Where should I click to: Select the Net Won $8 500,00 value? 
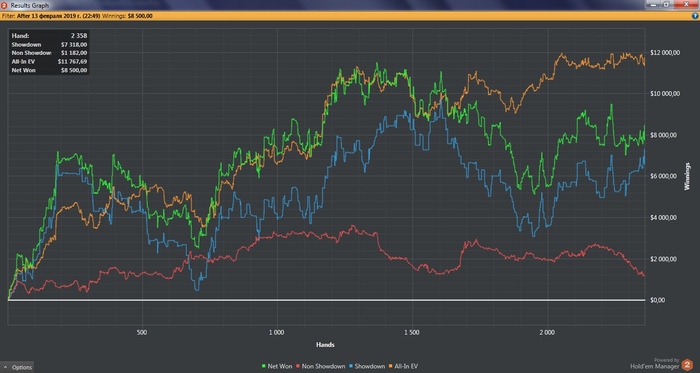[74, 70]
